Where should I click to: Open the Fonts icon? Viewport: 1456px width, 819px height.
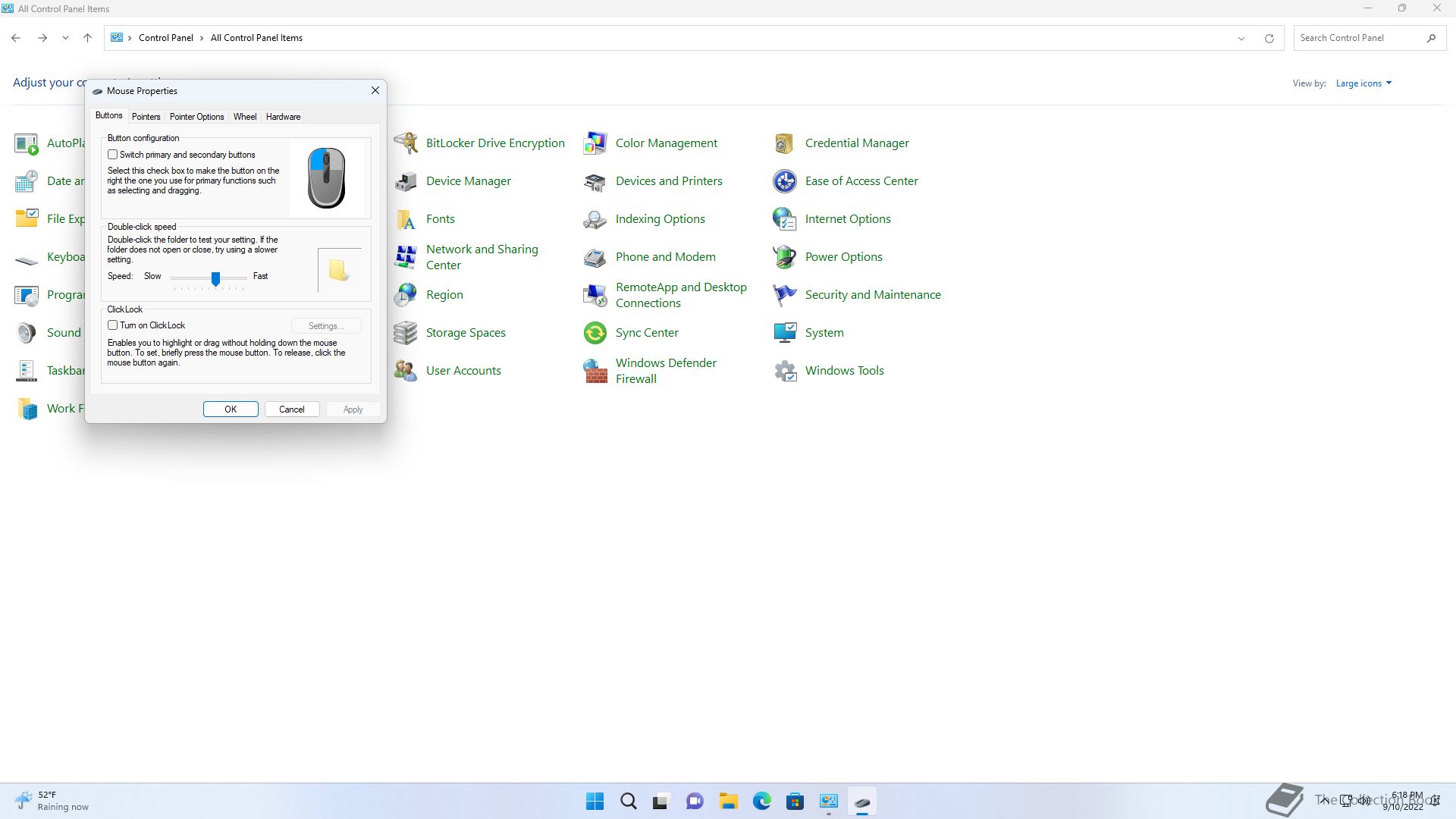tap(406, 218)
